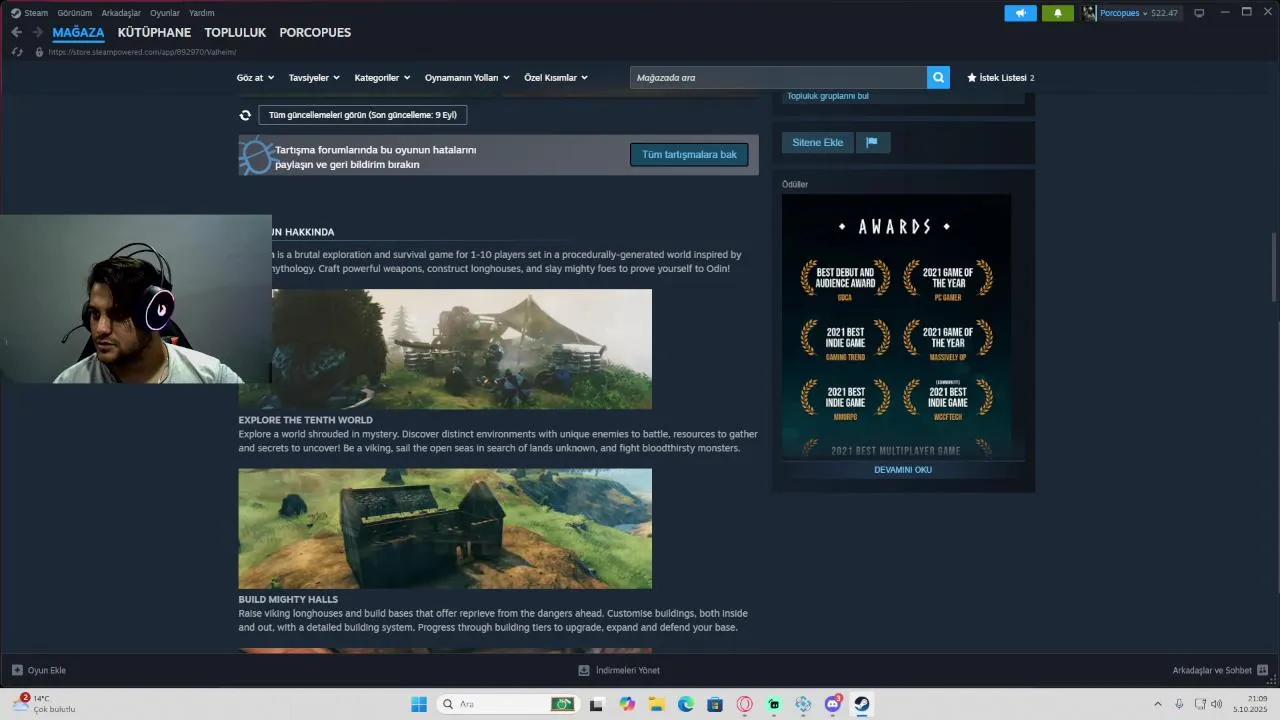The width and height of the screenshot is (1280, 720).
Task: Open Discord from the taskbar
Action: tap(832, 704)
